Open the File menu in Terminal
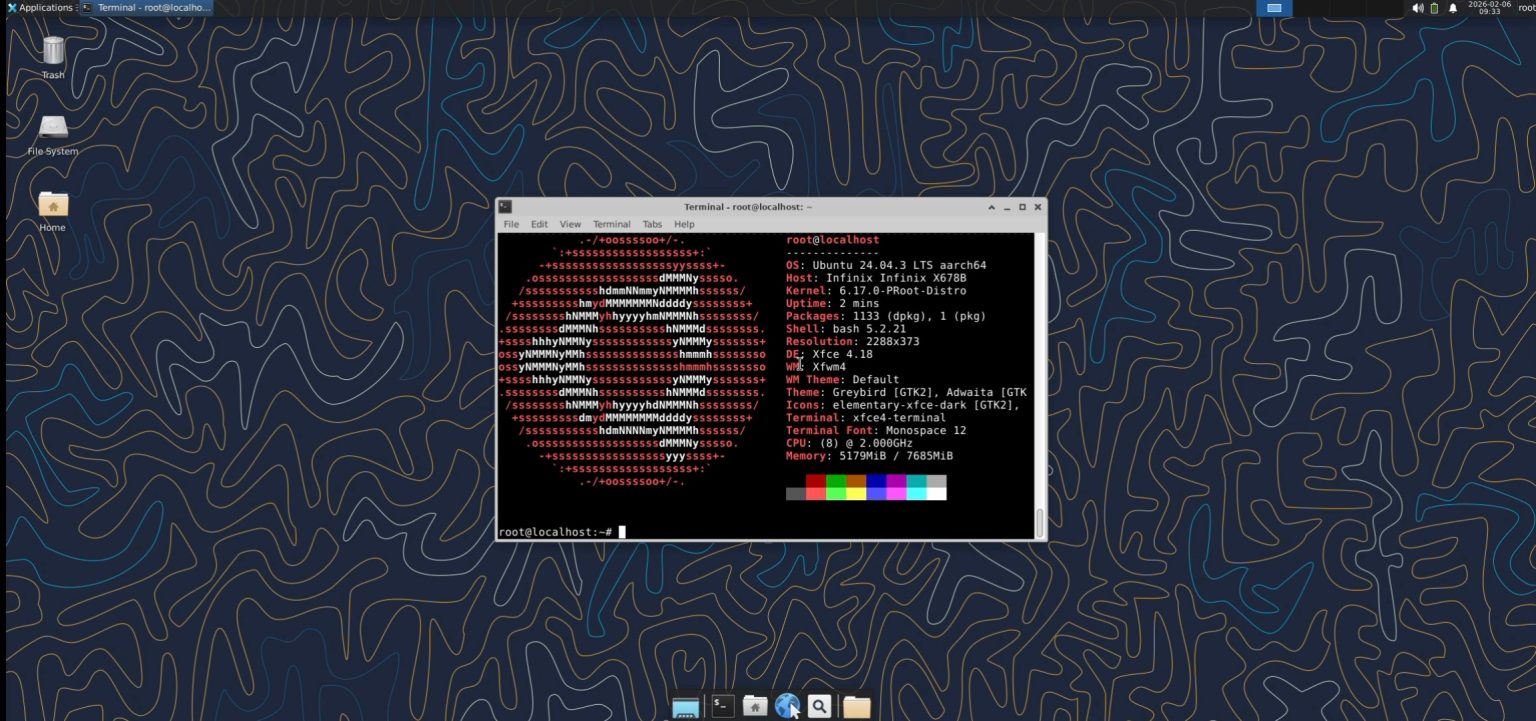 pyautogui.click(x=511, y=224)
